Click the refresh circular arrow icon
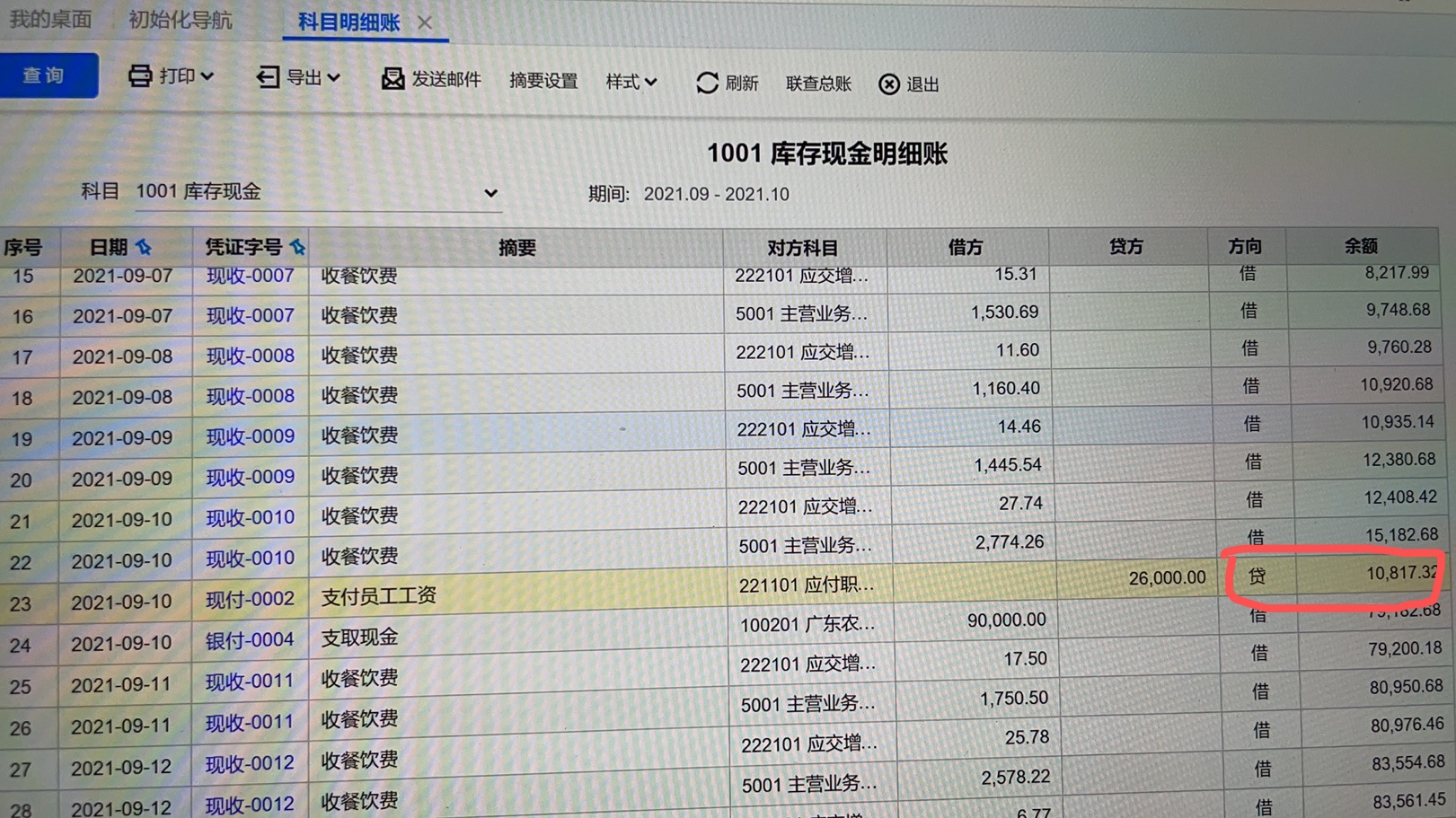This screenshot has height=818, width=1456. [707, 83]
